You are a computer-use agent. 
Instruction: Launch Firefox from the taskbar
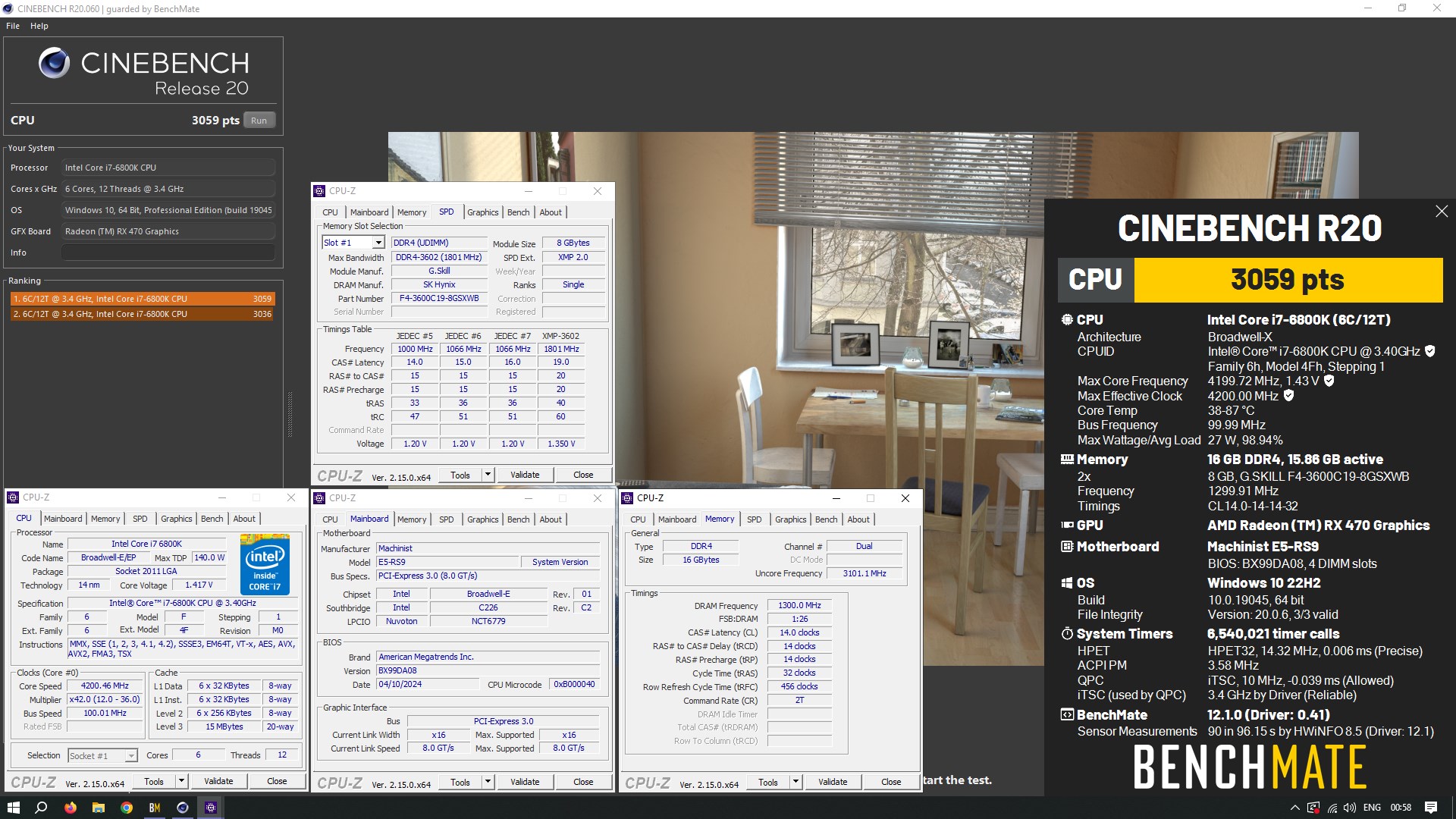point(70,808)
